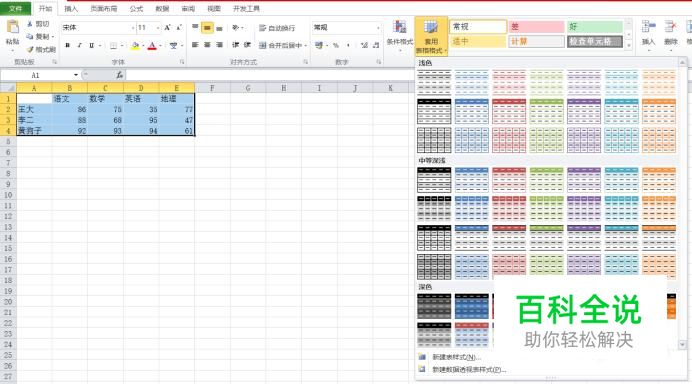Click the percent style icon
The height and width of the screenshot is (384, 692).
(336, 45)
